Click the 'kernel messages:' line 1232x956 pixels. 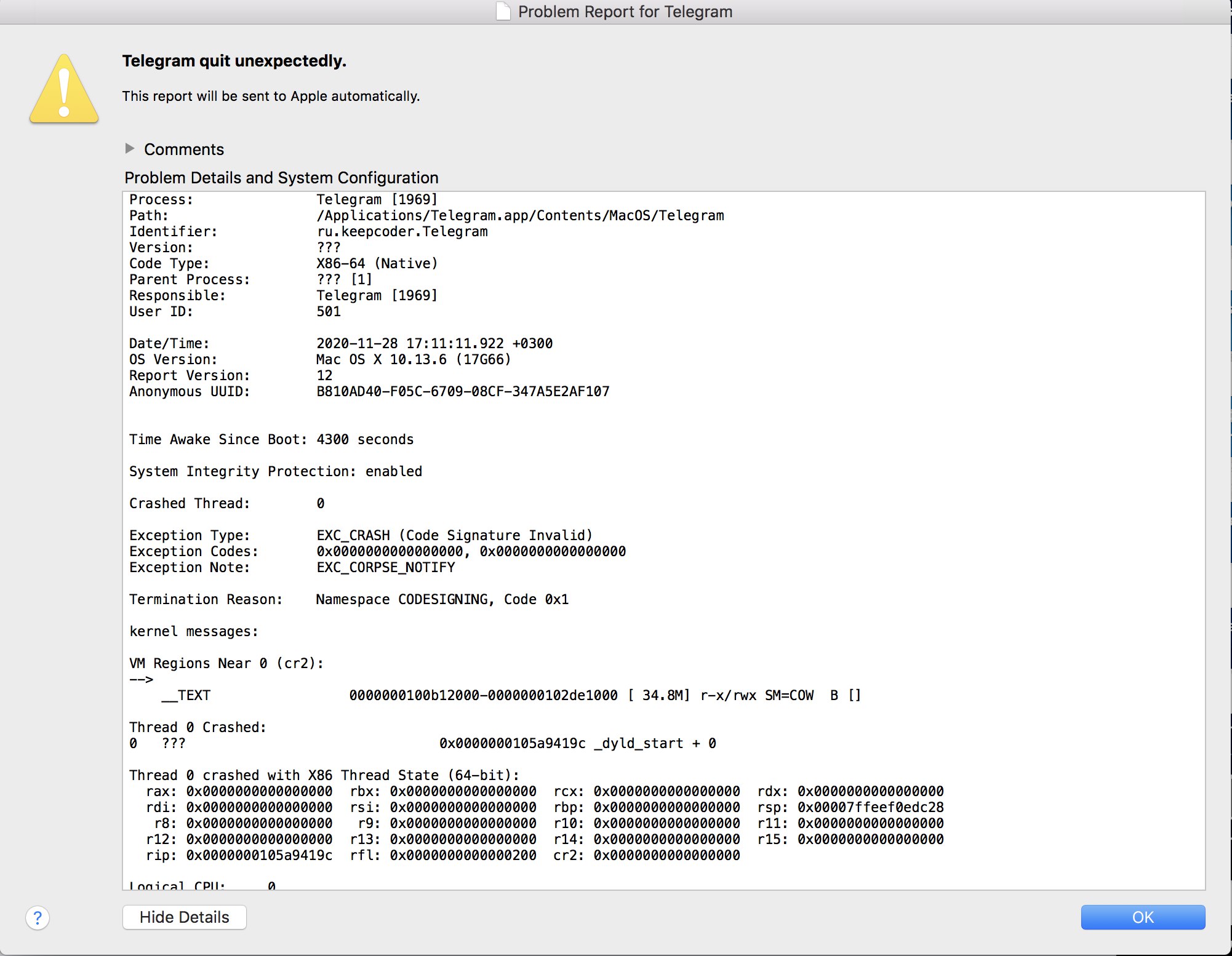click(194, 631)
